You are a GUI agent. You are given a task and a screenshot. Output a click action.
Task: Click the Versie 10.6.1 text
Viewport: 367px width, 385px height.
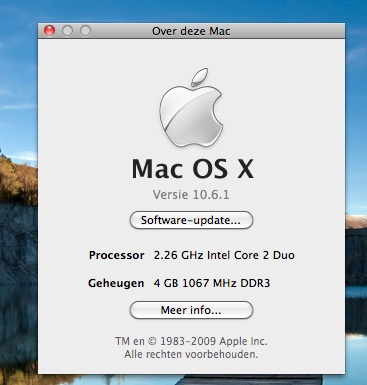click(x=191, y=194)
